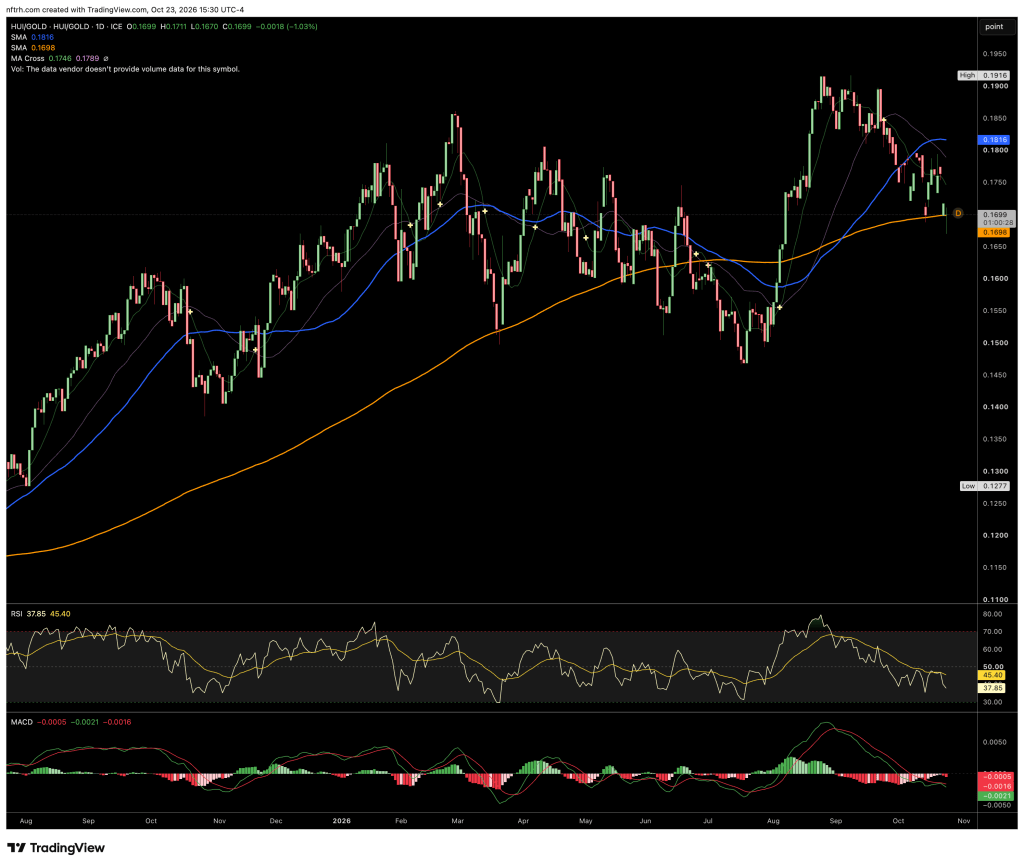Select the HUI/GOLD 1D ICE symbol legend
This screenshot has width=1024, height=866.
click(x=164, y=27)
